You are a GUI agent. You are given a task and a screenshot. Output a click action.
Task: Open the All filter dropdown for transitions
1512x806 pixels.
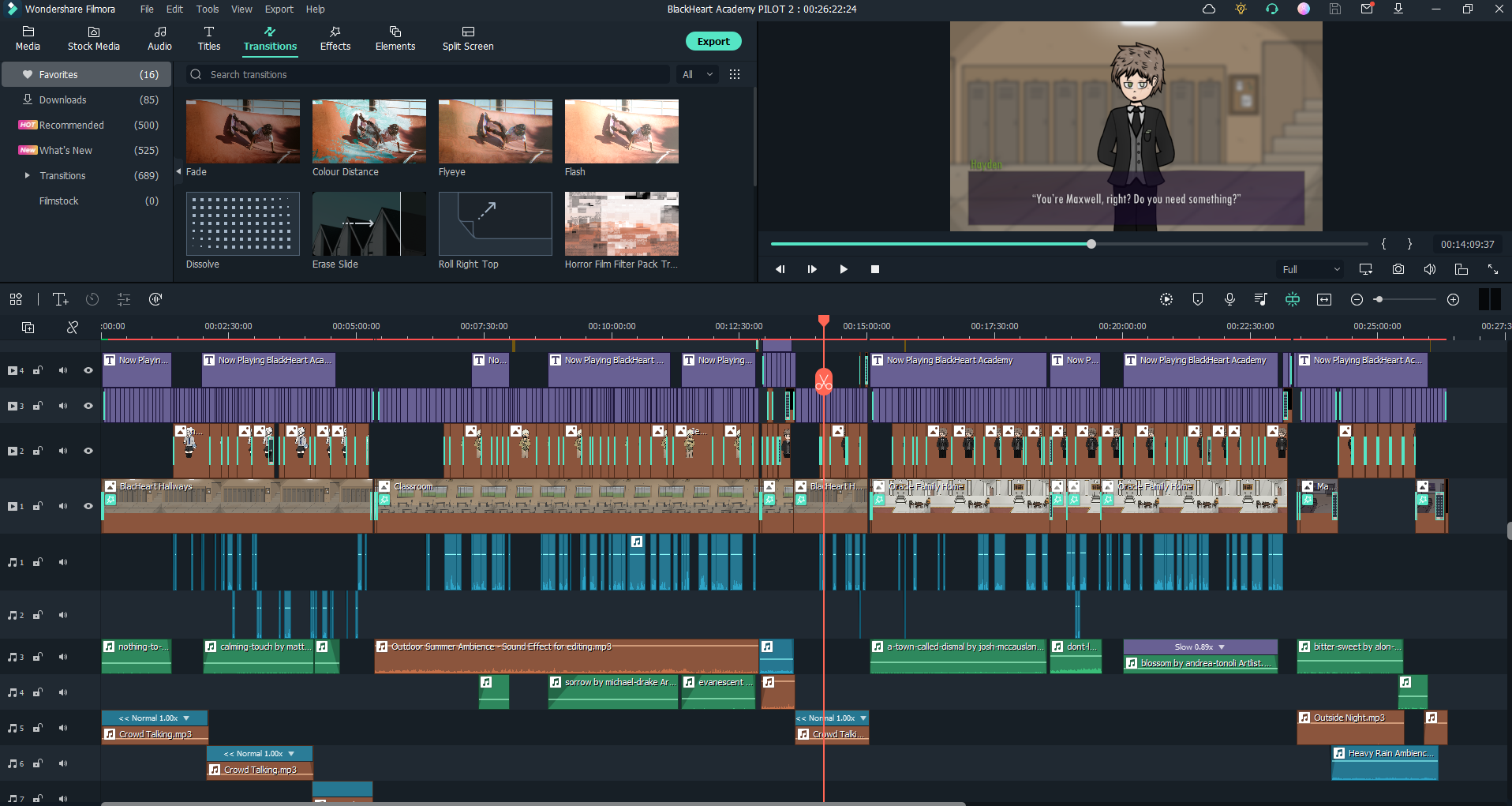698,74
